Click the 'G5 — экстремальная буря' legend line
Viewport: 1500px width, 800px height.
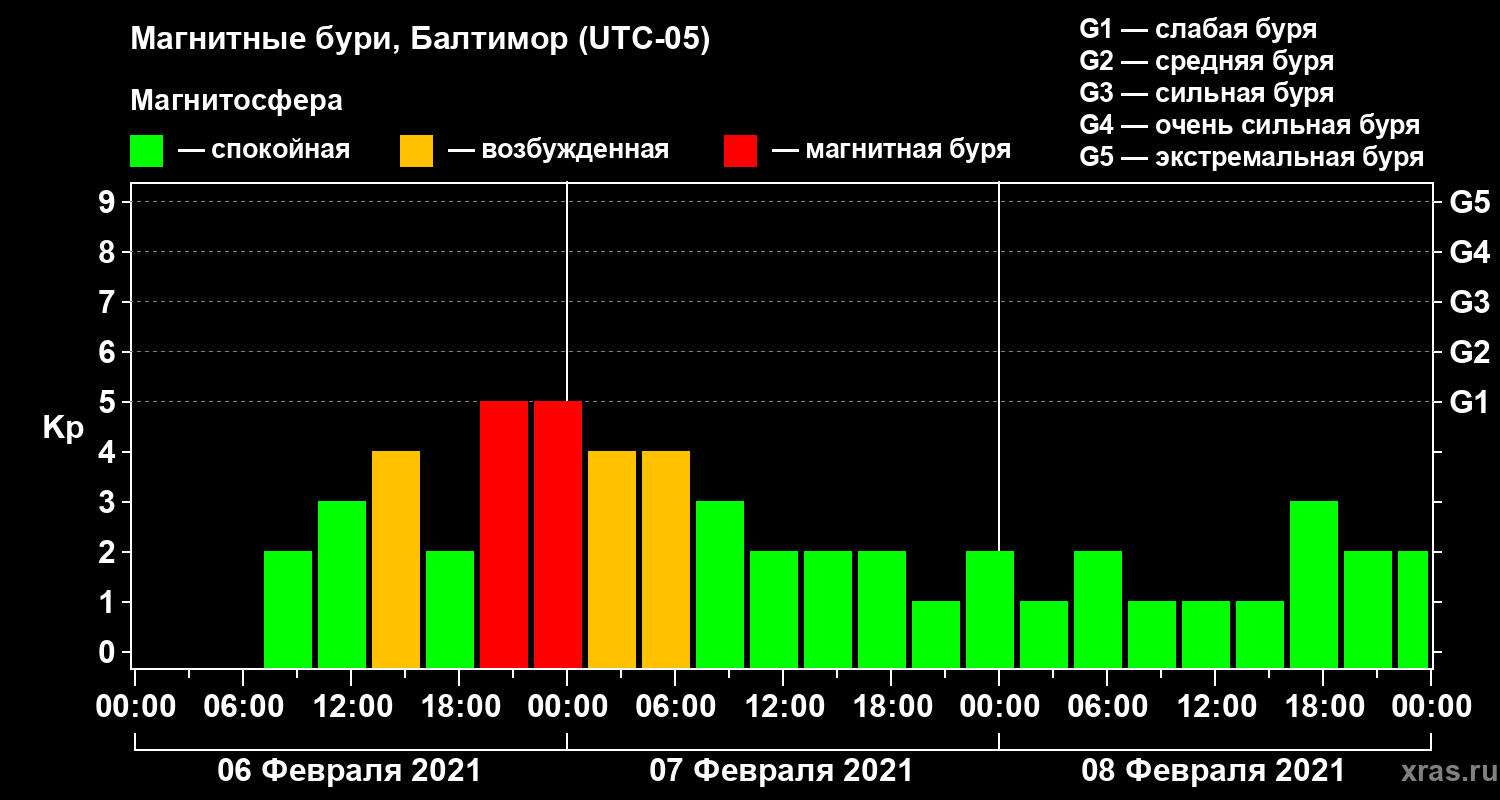[x=1251, y=158]
